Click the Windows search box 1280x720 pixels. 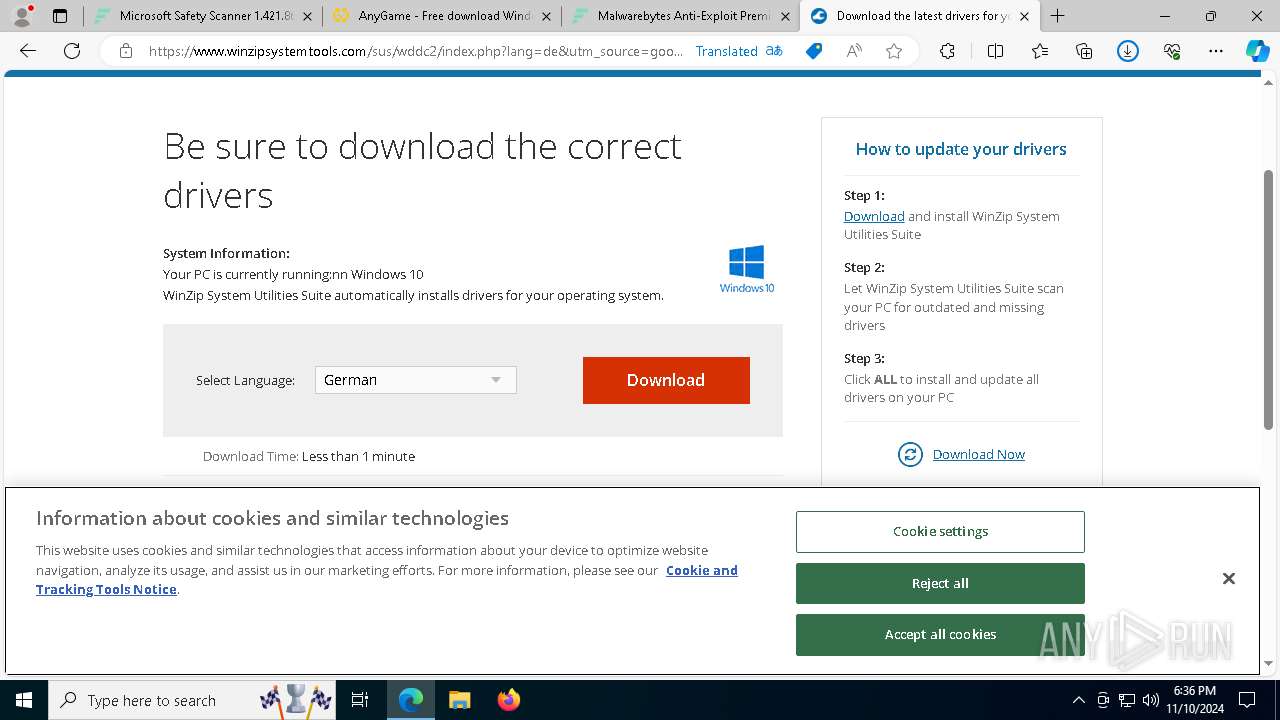(192, 700)
